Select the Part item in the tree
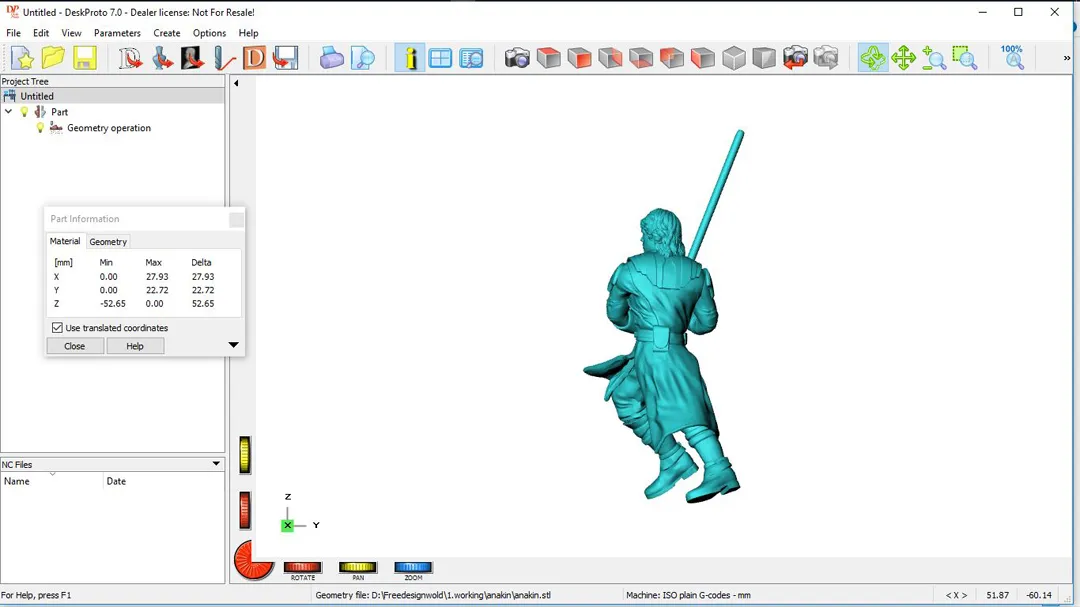1080x607 pixels. click(x=59, y=112)
